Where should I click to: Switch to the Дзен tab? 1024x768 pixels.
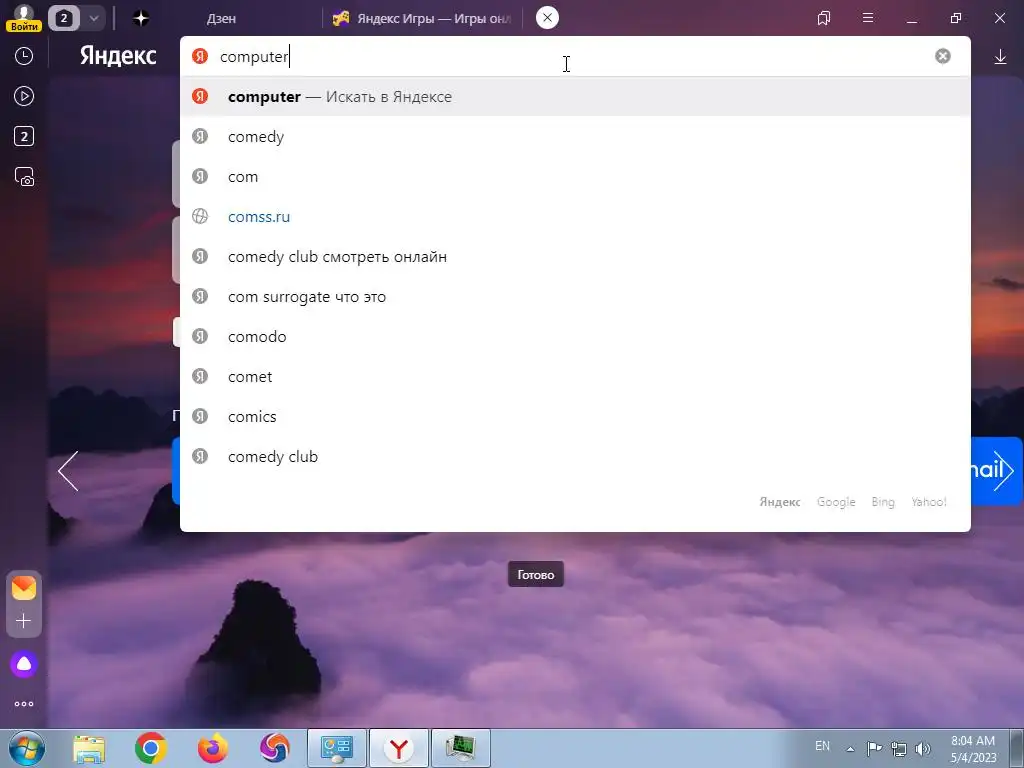tap(221, 19)
